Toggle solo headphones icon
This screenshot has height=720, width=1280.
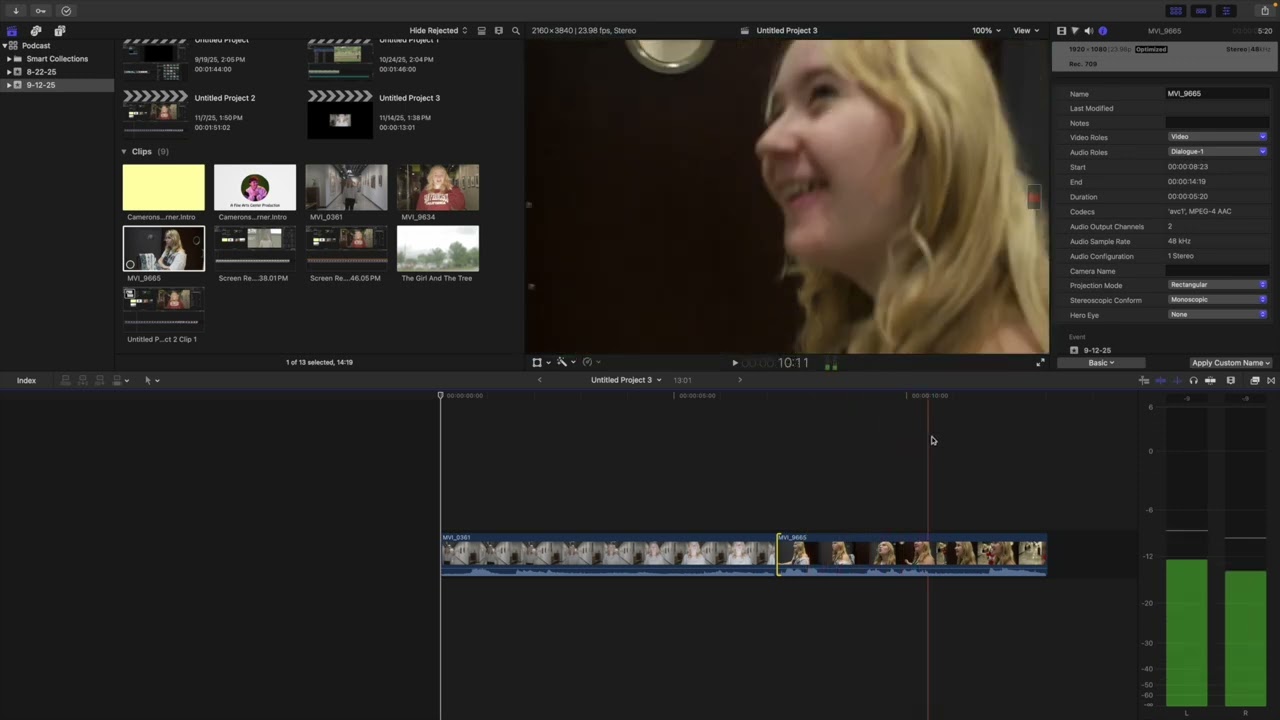click(x=1193, y=381)
